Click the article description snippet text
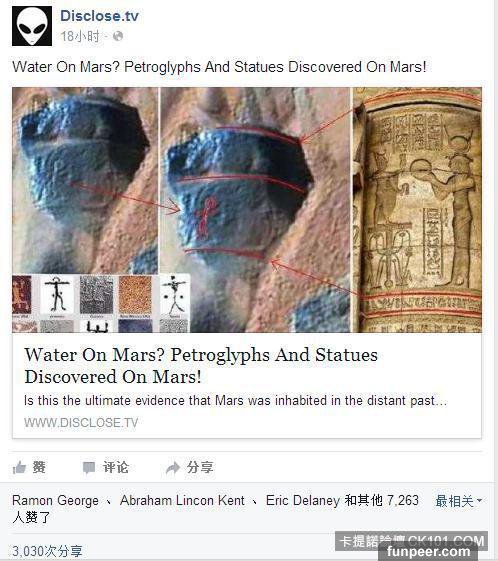The width and height of the screenshot is (498, 561). click(x=235, y=400)
